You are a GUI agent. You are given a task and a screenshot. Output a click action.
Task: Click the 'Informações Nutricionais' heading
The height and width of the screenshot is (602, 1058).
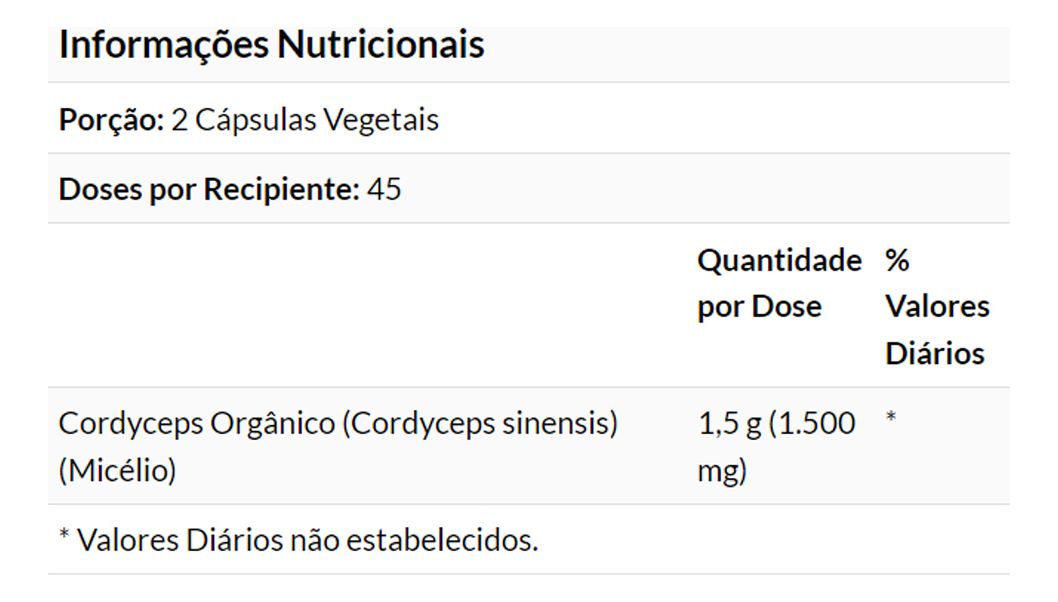[271, 45]
